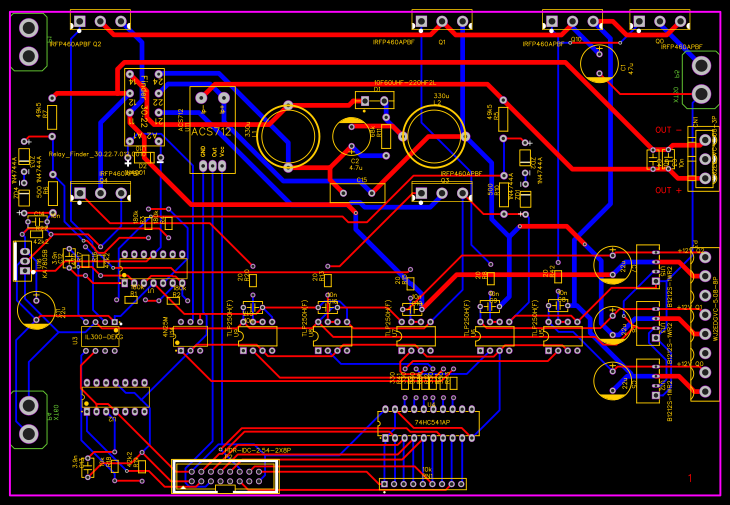
Task: Select the Q1 transistor footprint
Action: [442, 21]
